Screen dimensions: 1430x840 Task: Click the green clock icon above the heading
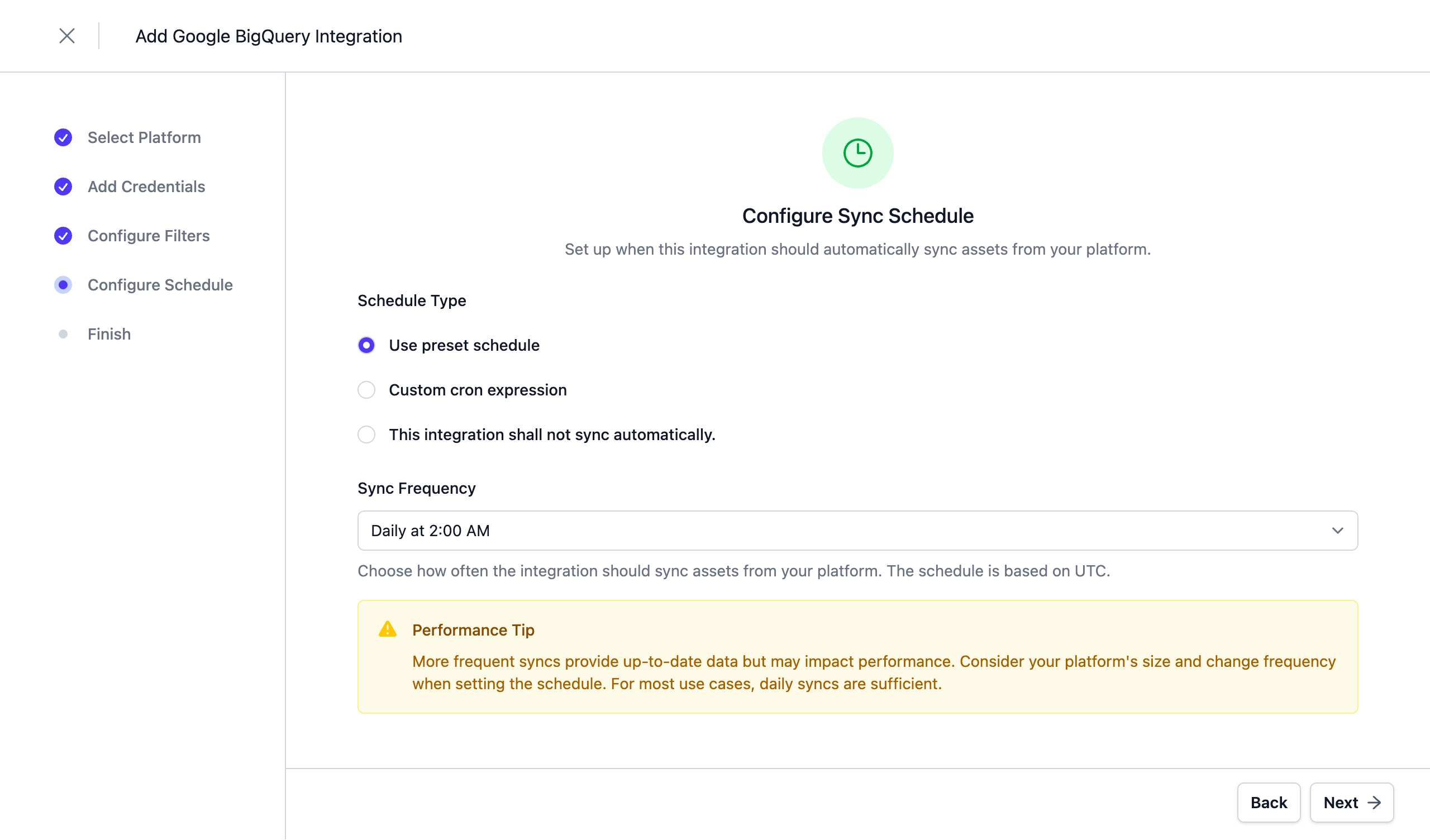click(857, 152)
